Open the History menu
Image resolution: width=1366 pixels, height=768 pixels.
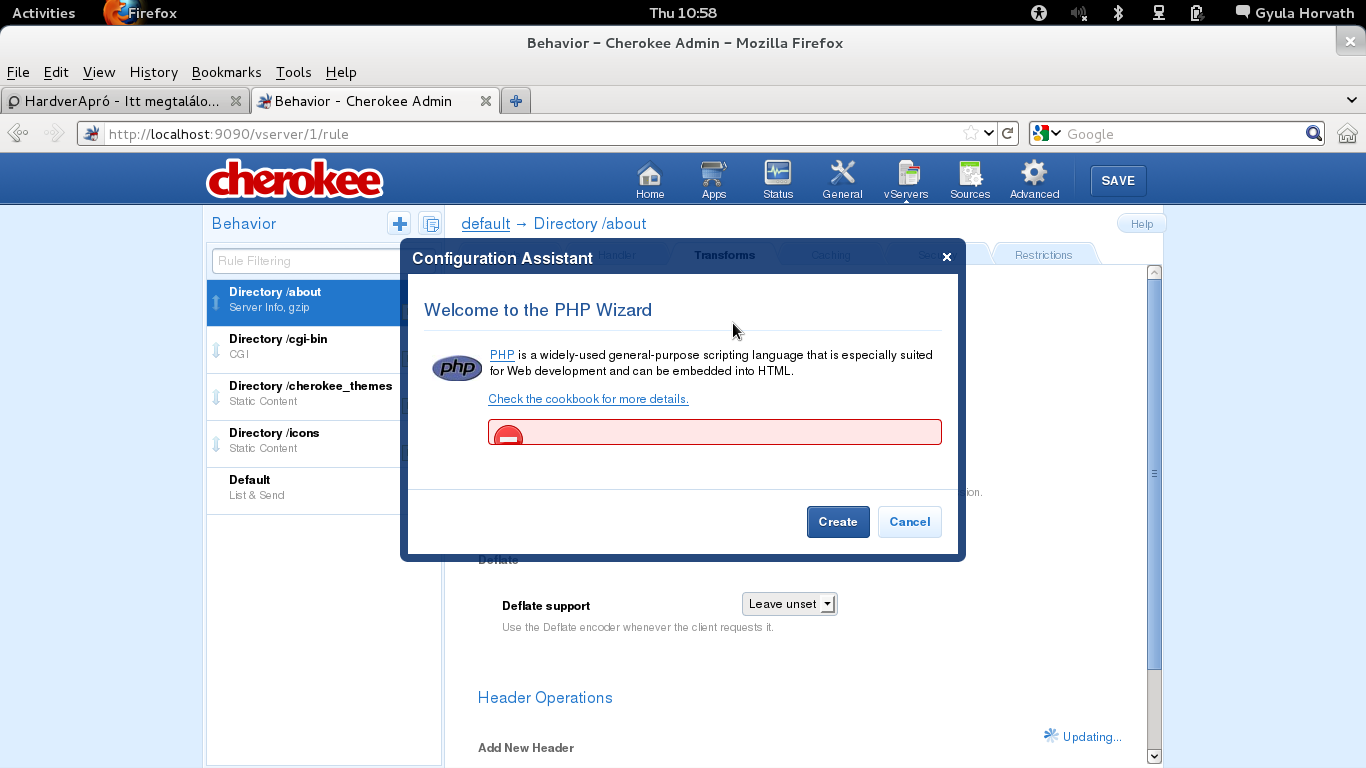(154, 72)
